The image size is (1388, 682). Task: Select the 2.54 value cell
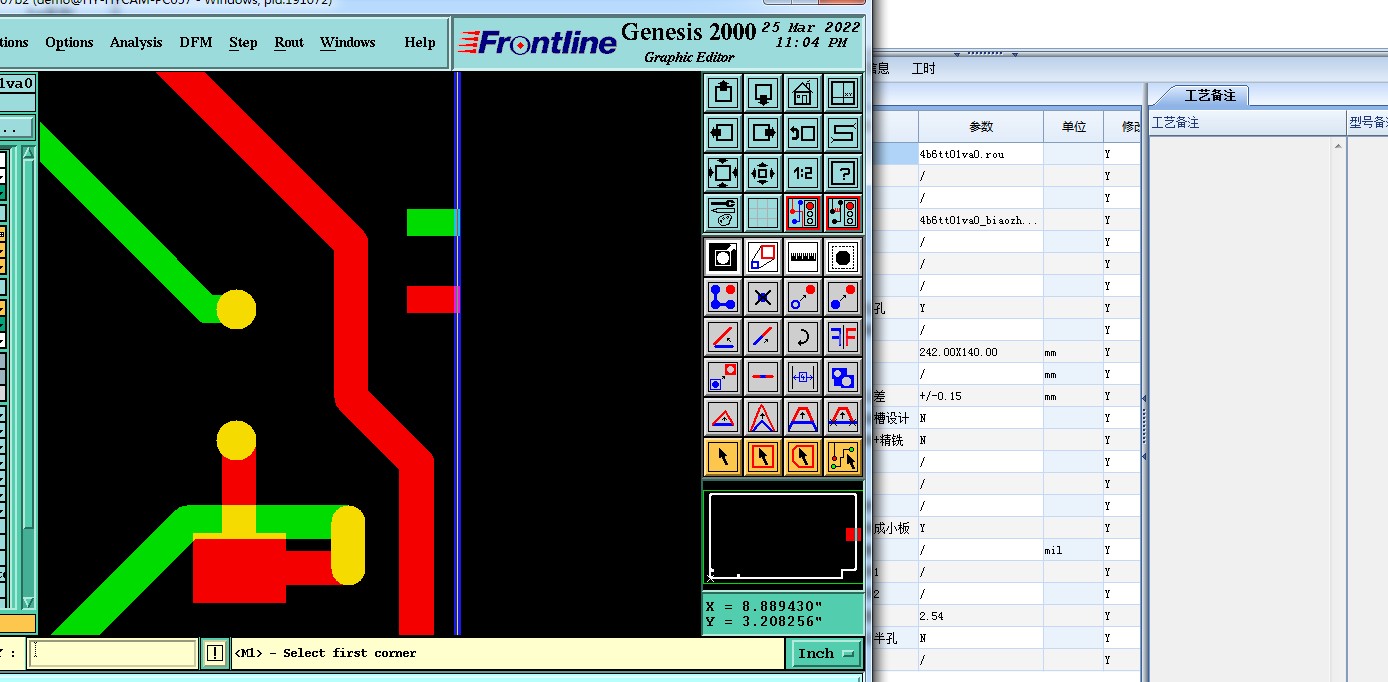[x=981, y=616]
